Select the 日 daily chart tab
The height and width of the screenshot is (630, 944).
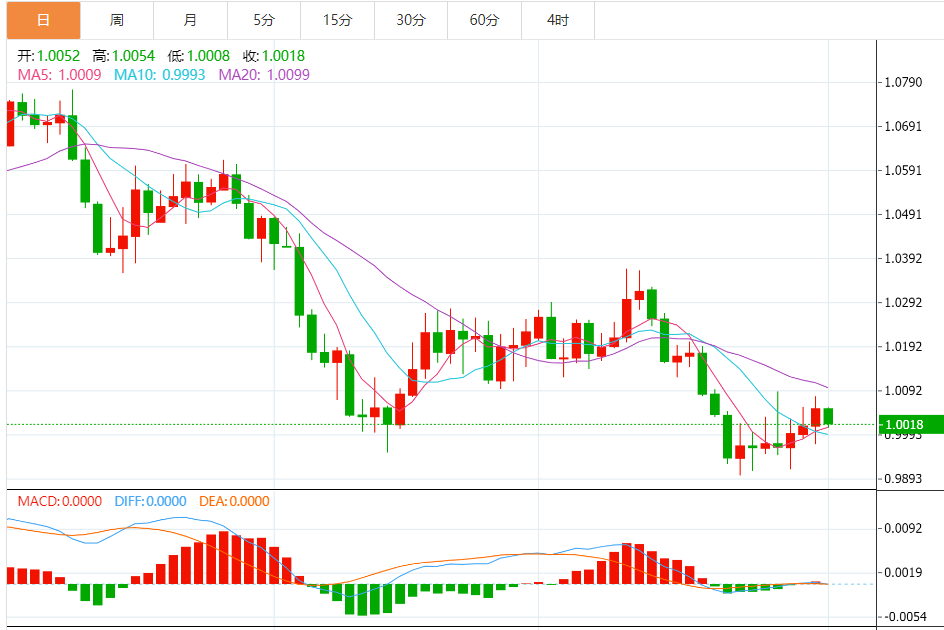pos(43,20)
